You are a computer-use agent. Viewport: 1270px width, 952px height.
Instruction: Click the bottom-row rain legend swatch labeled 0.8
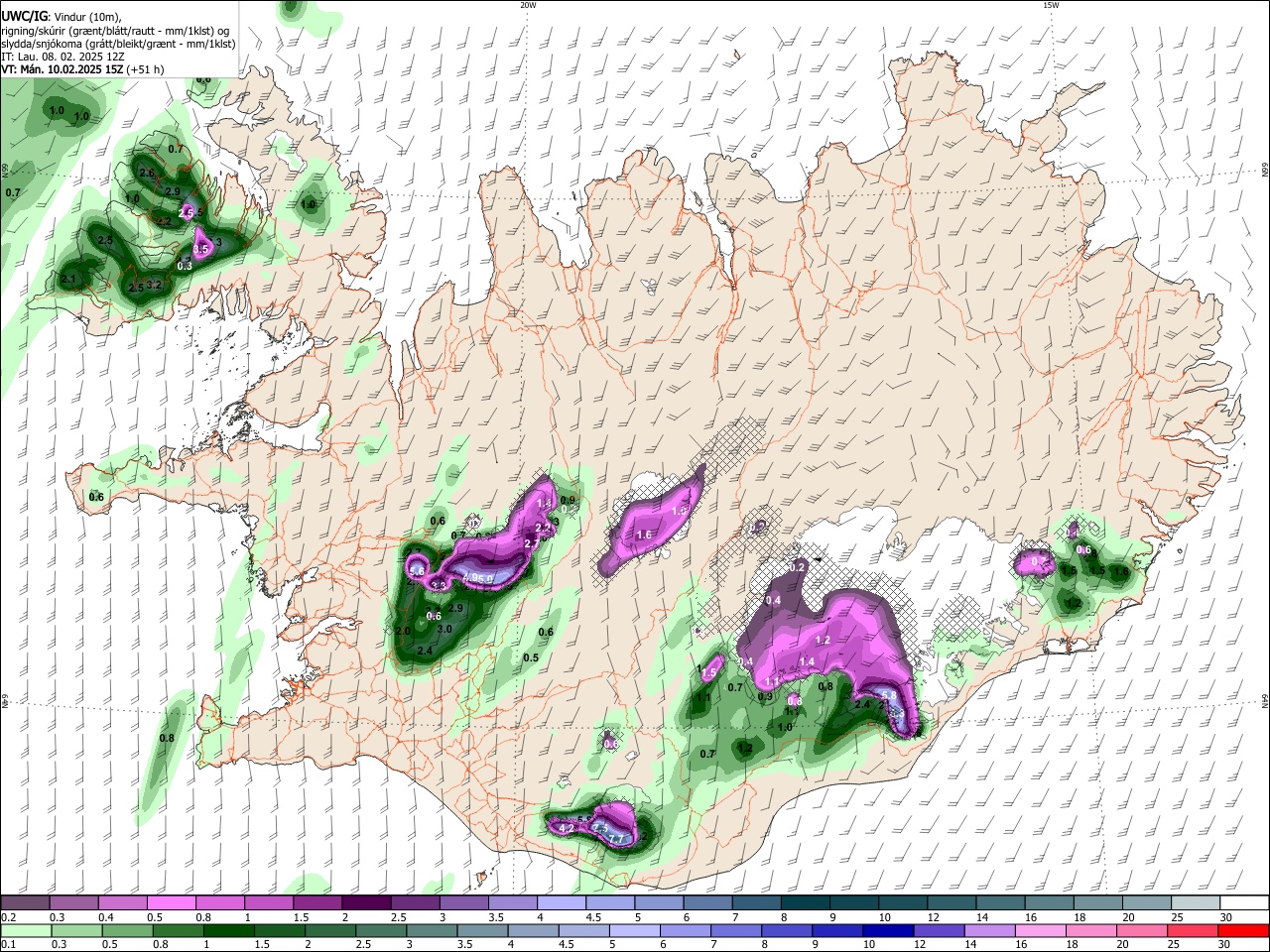179,930
